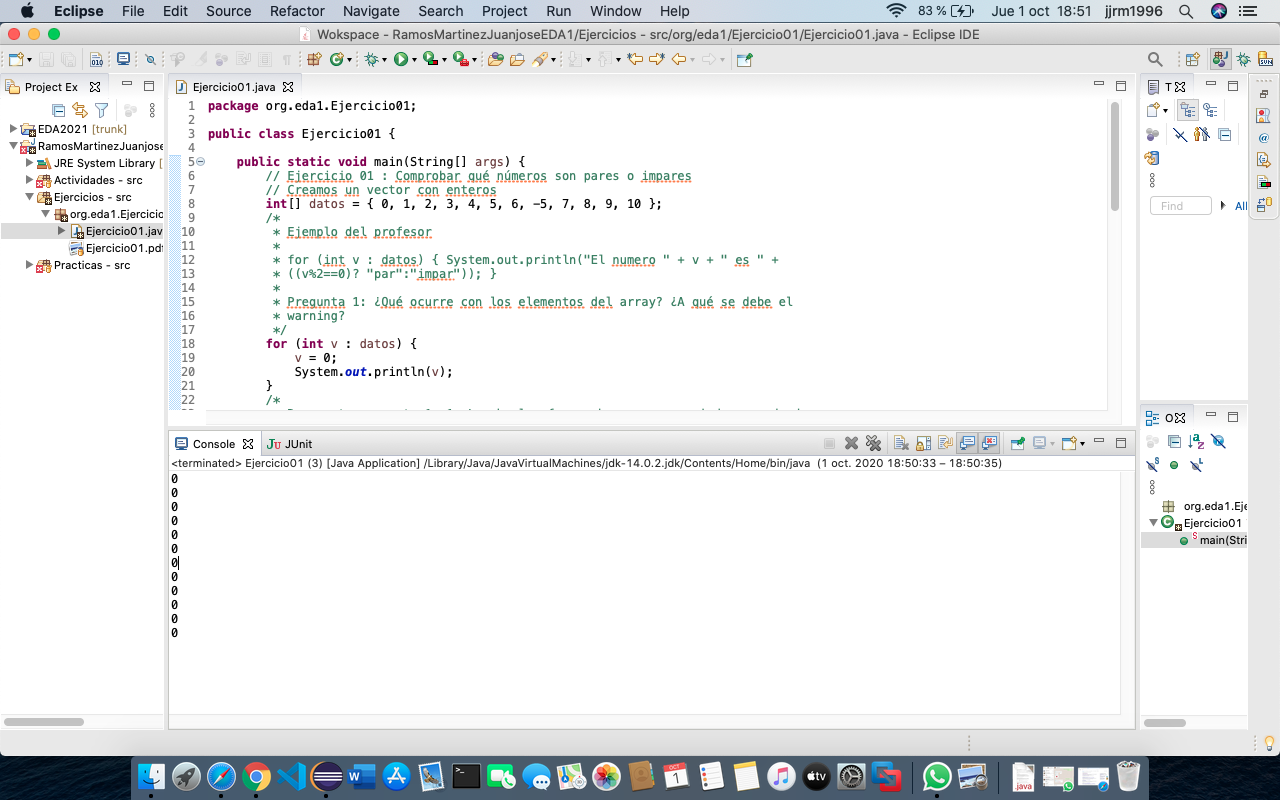The height and width of the screenshot is (800, 1280).
Task: Open the Refactor menu
Action: click(297, 11)
